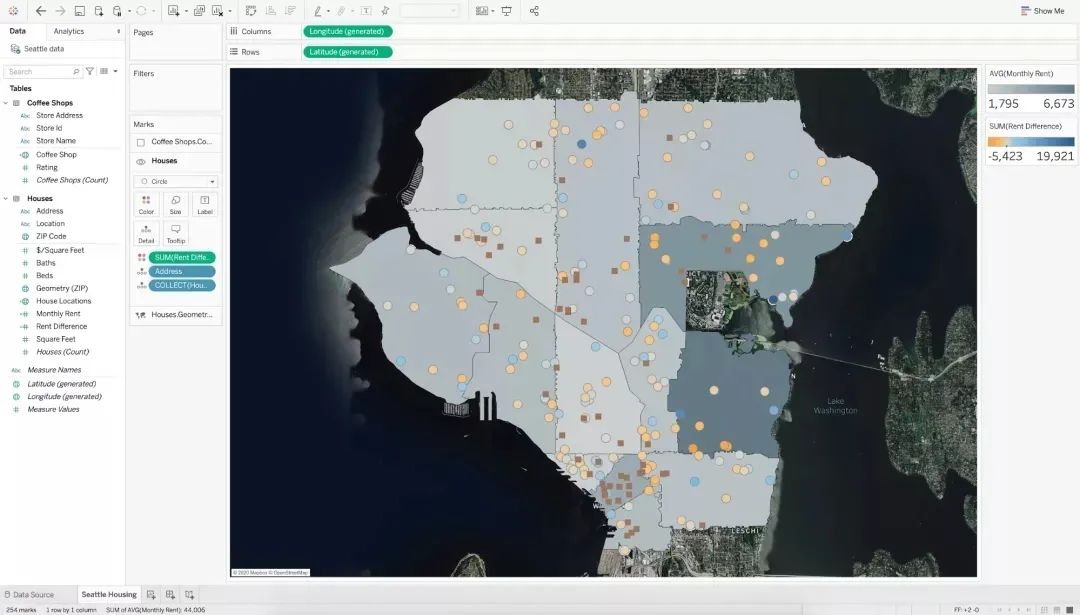Go back with the undo arrow
1080x615 pixels.
point(41,11)
